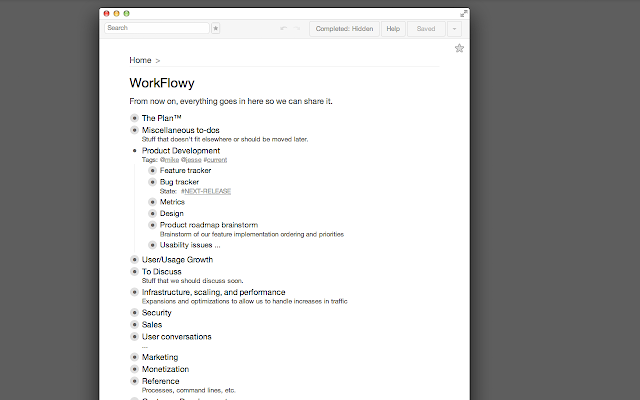This screenshot has width=640, height=400.
Task: Click note 'Stuff that we should discuss soon.'
Action: point(193,281)
